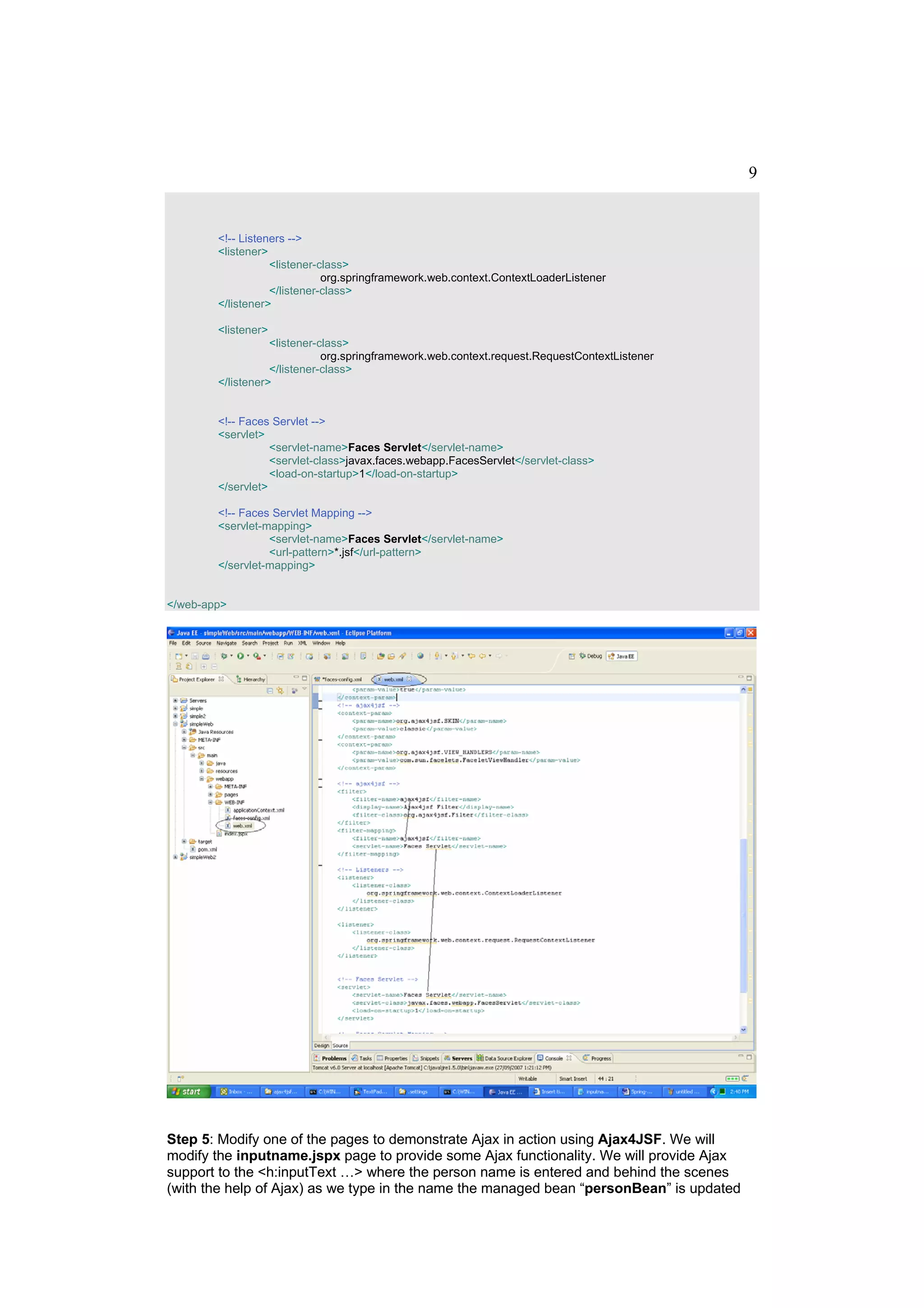Open the Window menu
This screenshot has width=924, height=1308.
click(321, 643)
